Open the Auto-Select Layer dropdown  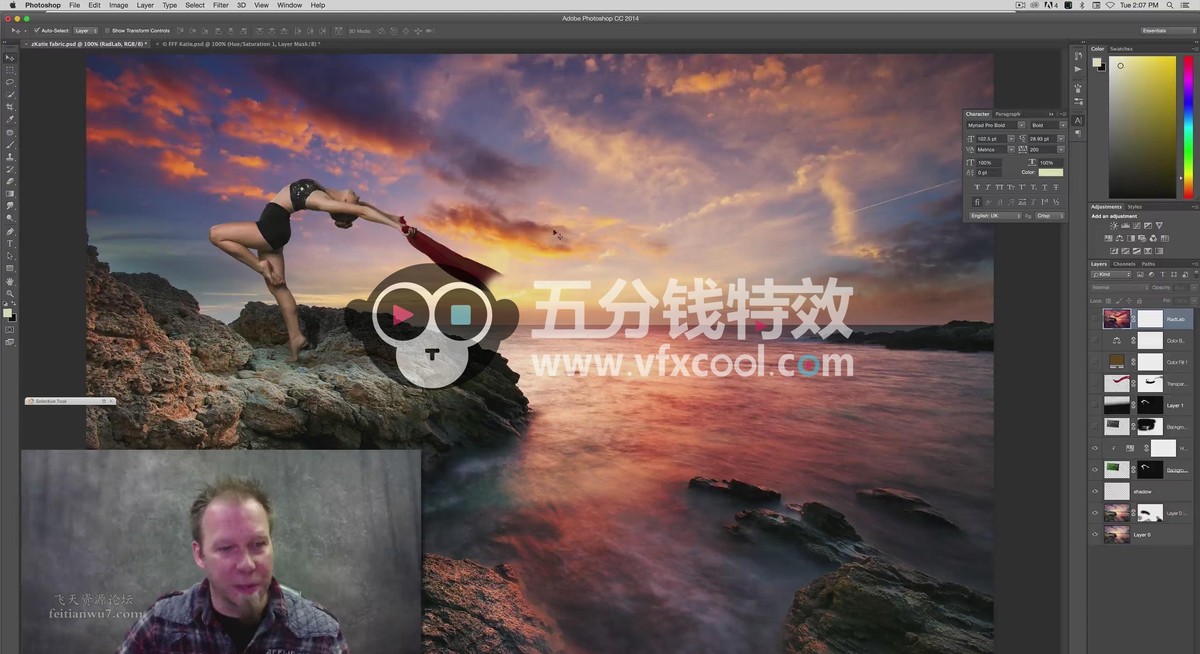tap(86, 31)
